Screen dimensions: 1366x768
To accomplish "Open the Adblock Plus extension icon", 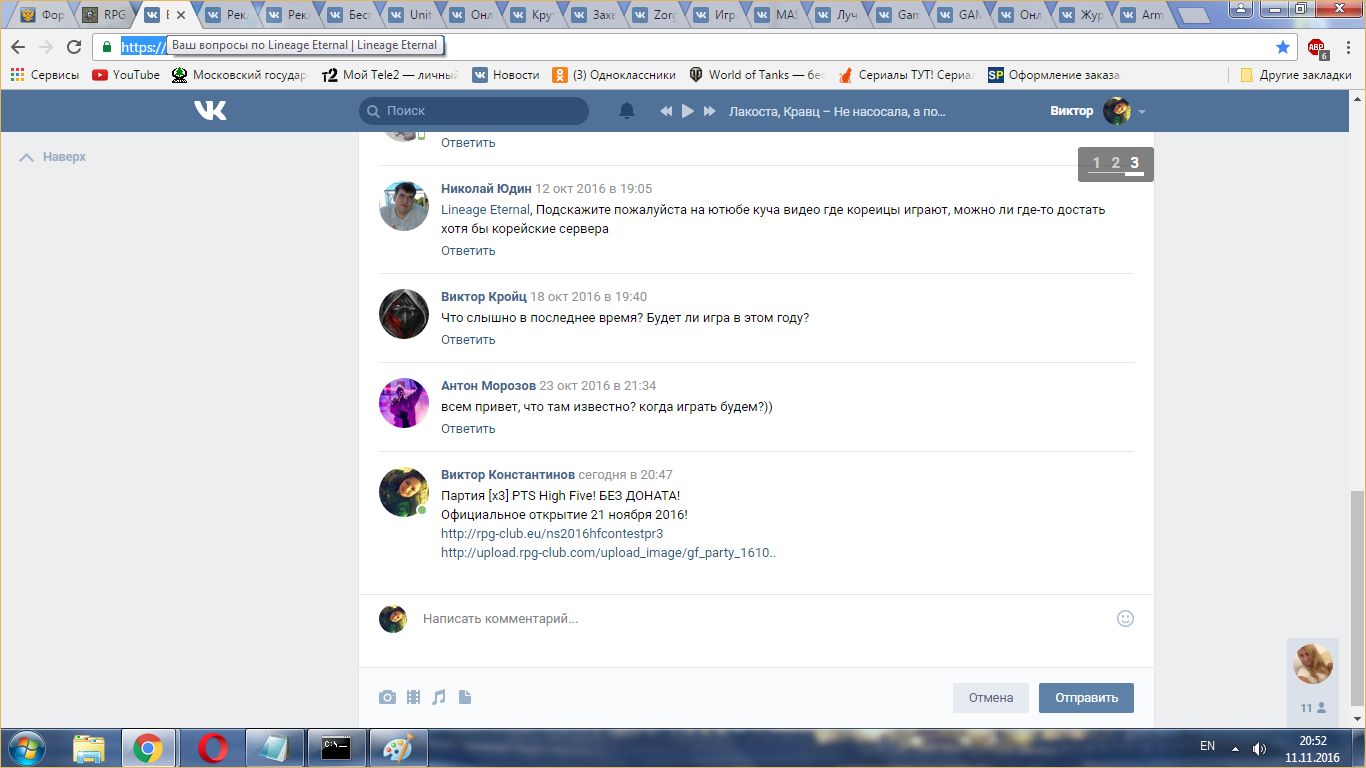I will pyautogui.click(x=1317, y=47).
